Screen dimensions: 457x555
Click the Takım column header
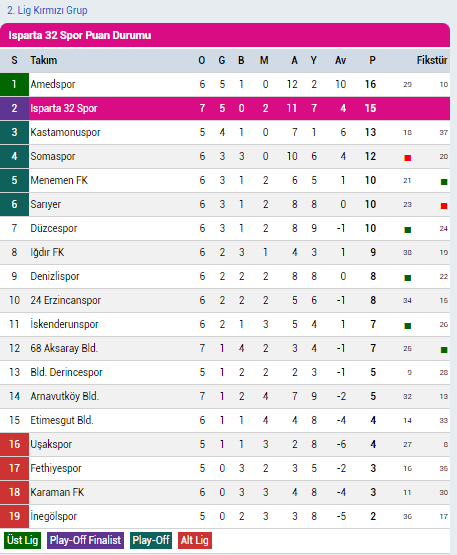[x=44, y=61]
